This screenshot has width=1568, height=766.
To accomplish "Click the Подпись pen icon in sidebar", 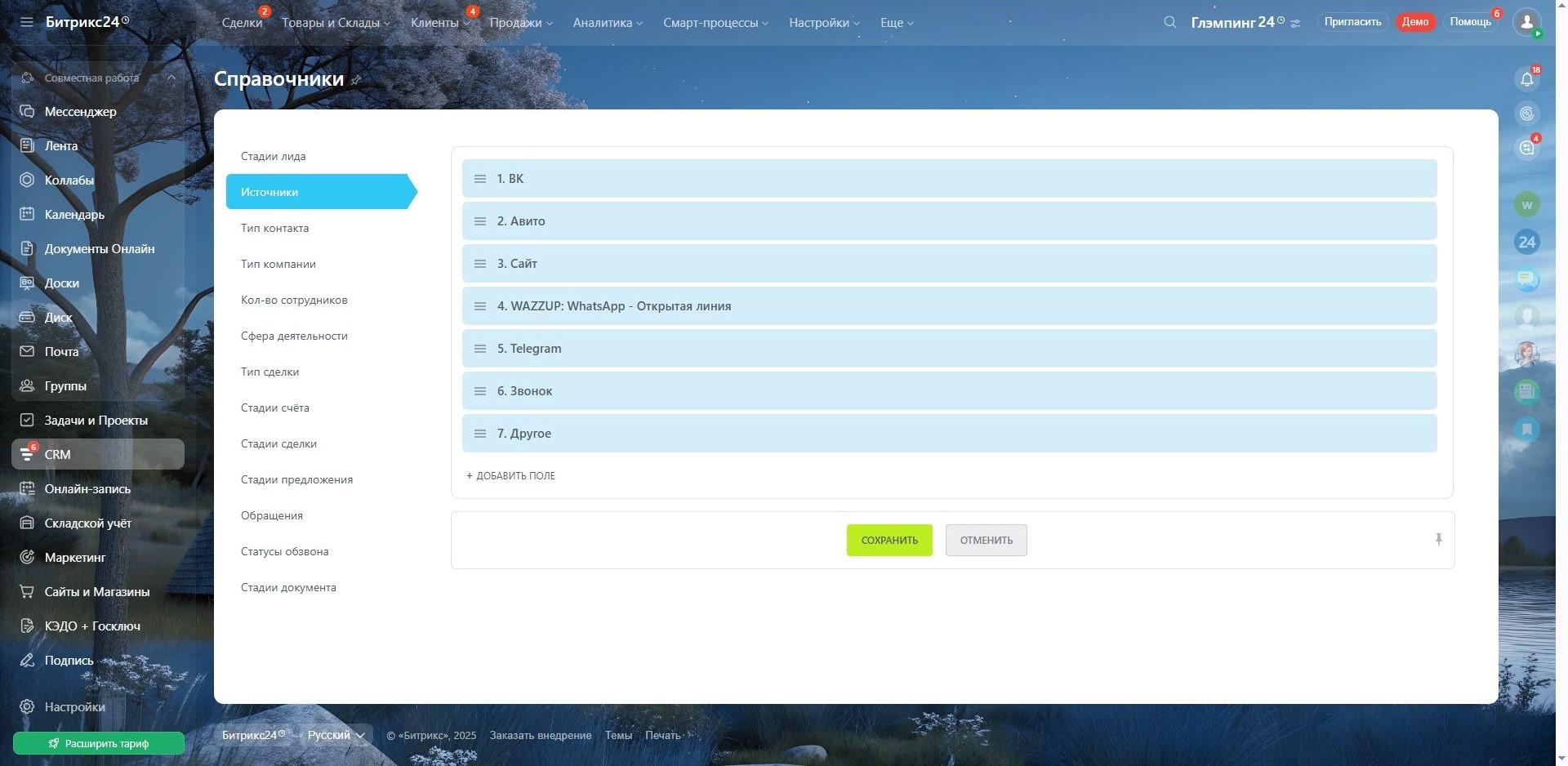I will click(x=27, y=660).
